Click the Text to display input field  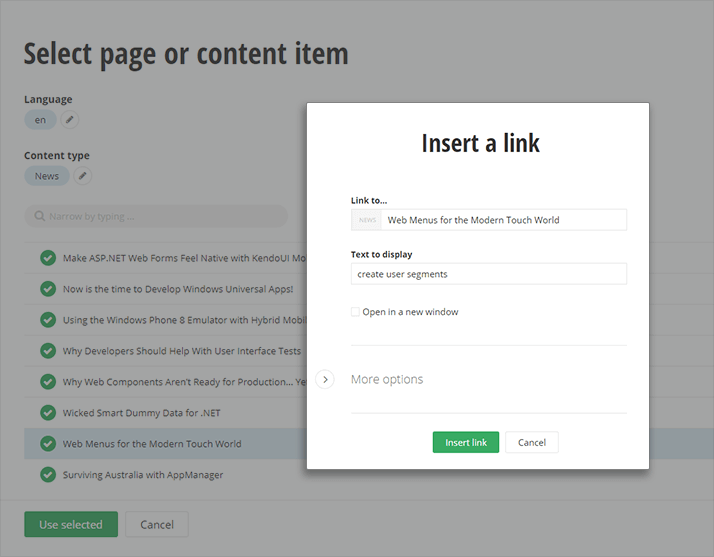pos(489,274)
